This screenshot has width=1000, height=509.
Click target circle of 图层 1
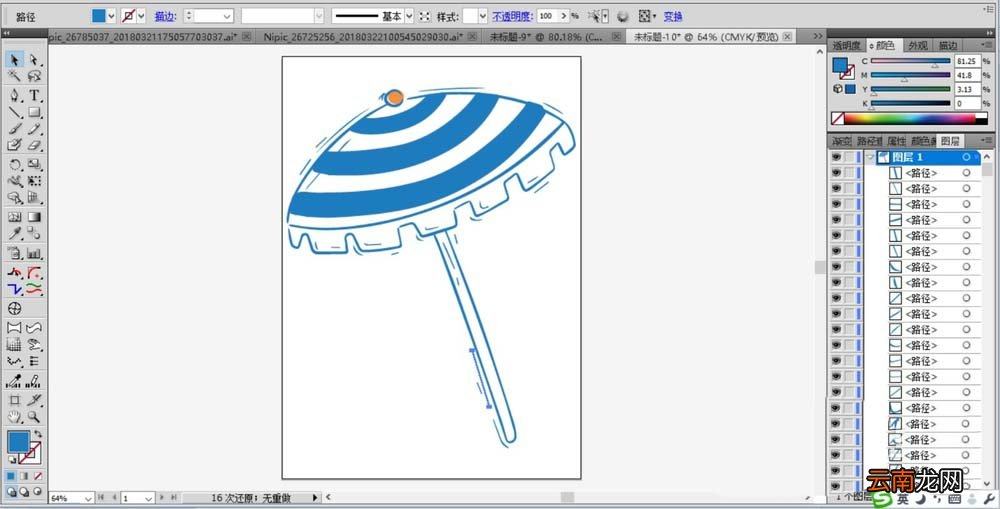967,157
